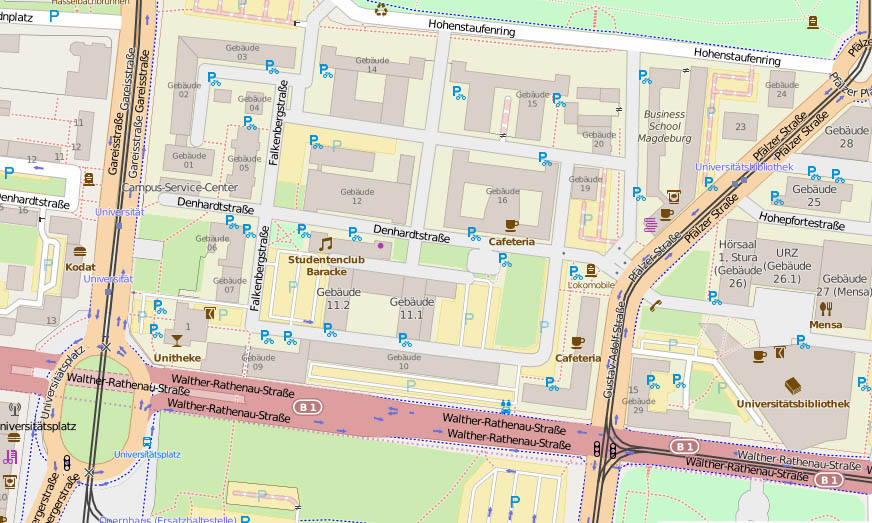Select the Gebäude 19 label

(x=585, y=184)
